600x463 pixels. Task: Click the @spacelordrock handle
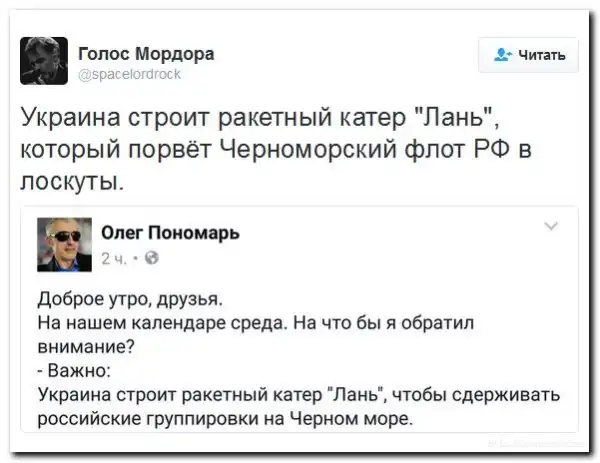(129, 74)
